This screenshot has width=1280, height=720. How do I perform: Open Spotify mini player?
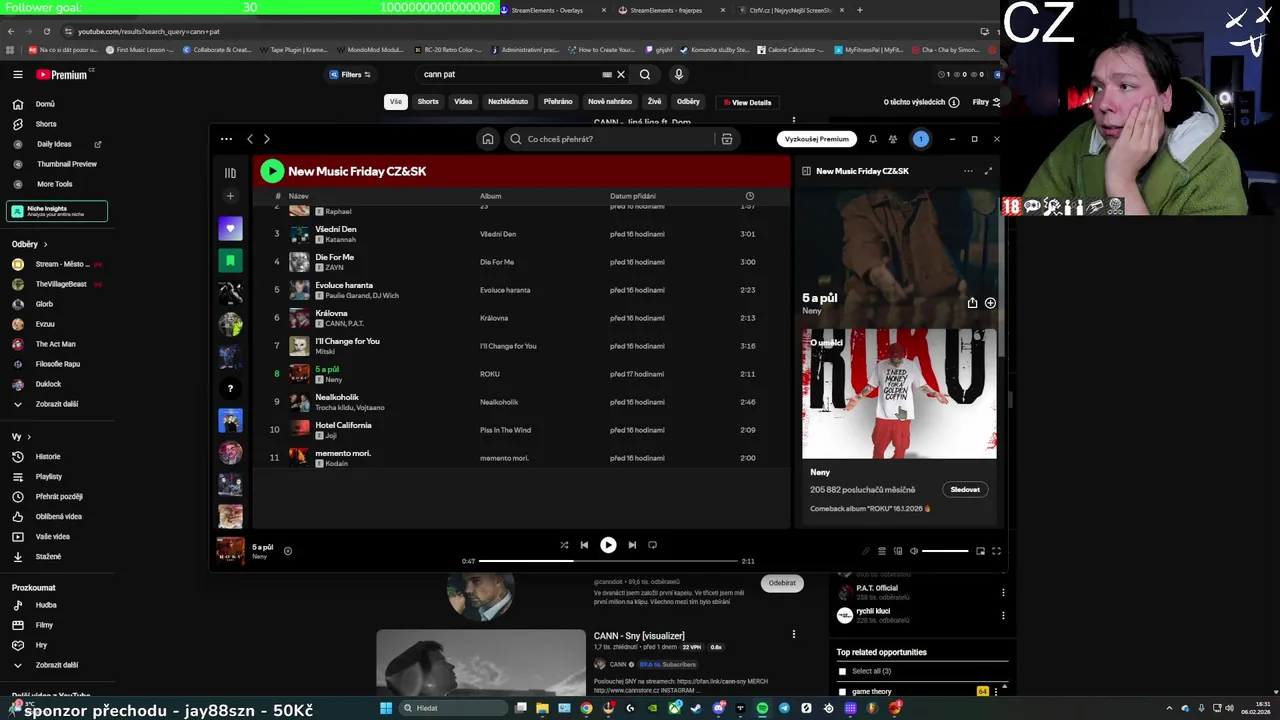980,551
